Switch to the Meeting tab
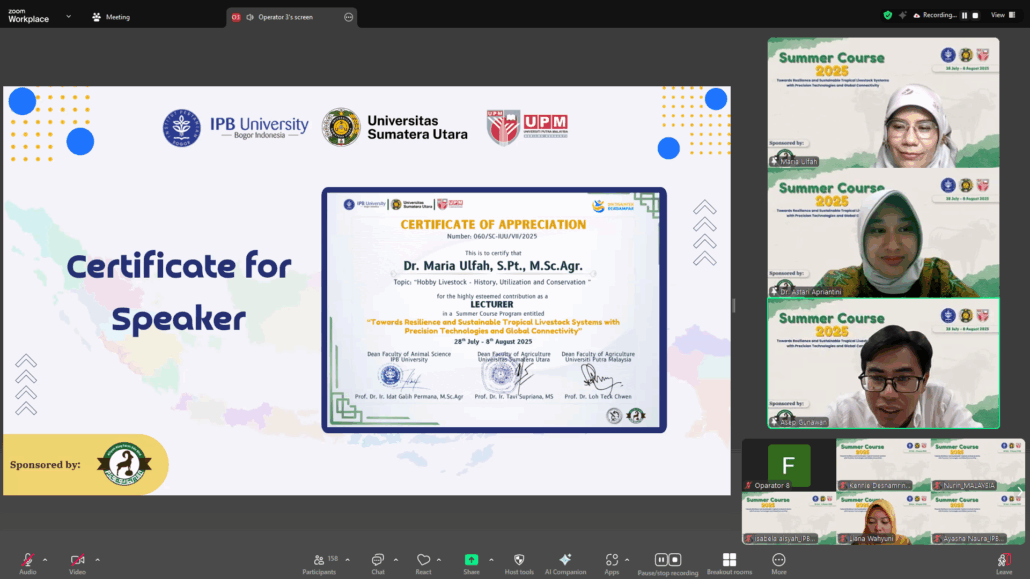The width and height of the screenshot is (1030, 579). point(111,17)
